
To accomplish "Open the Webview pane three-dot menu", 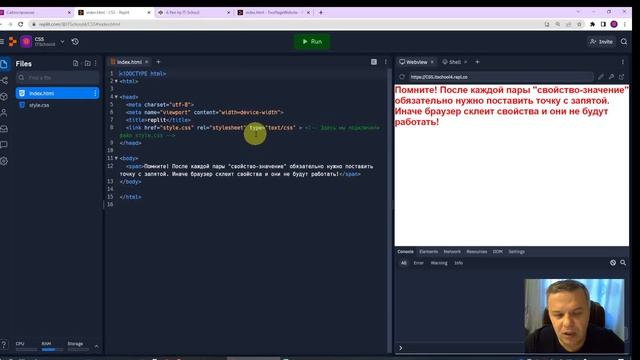I will tap(623, 62).
